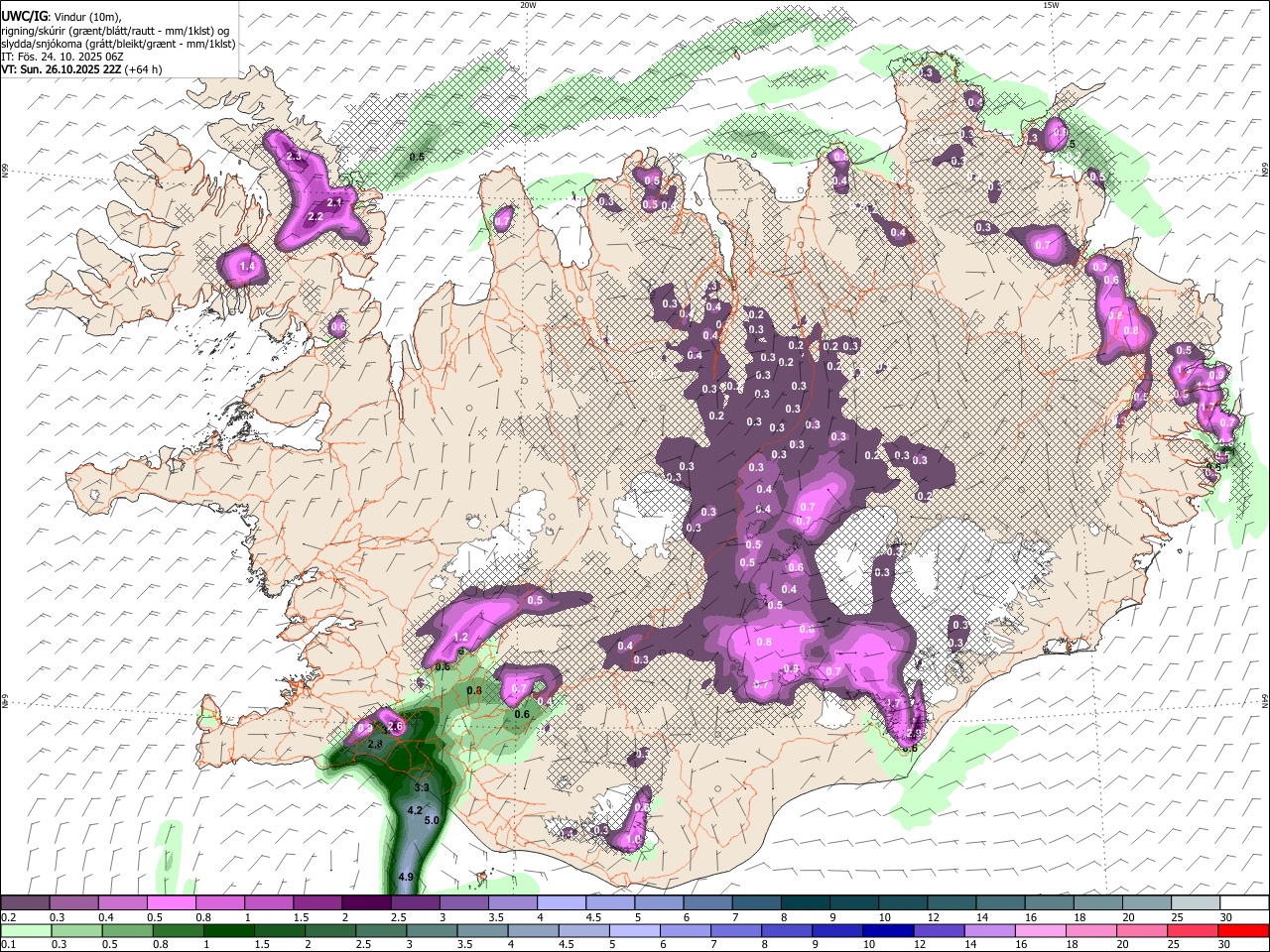Click the '4.2' rainfall value on the map

[416, 810]
